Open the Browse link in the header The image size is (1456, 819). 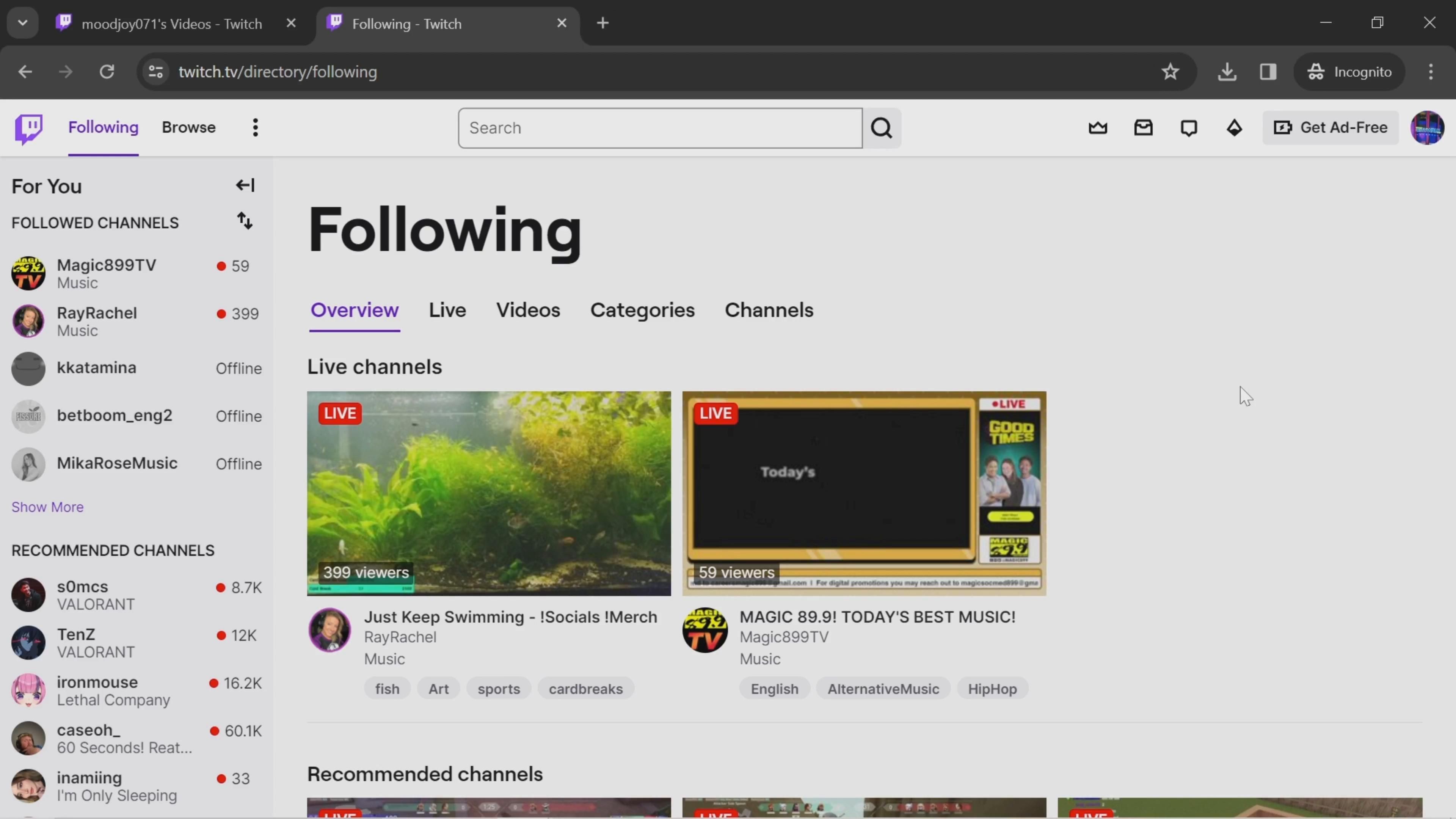[x=188, y=128]
